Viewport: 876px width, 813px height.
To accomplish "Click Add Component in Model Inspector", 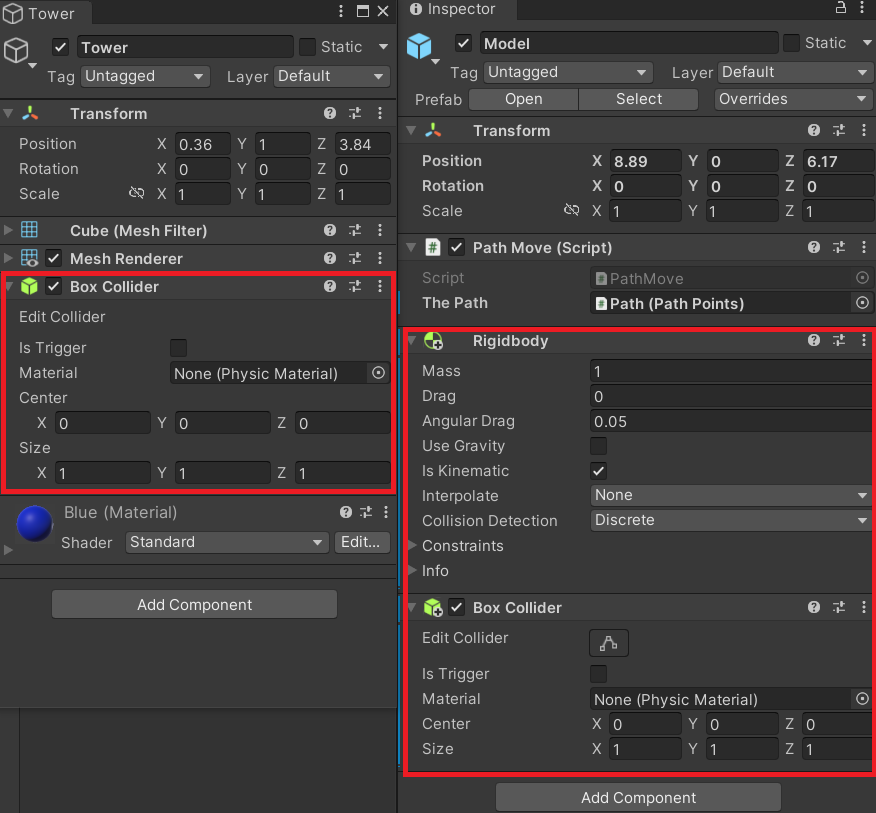I will coord(638,797).
